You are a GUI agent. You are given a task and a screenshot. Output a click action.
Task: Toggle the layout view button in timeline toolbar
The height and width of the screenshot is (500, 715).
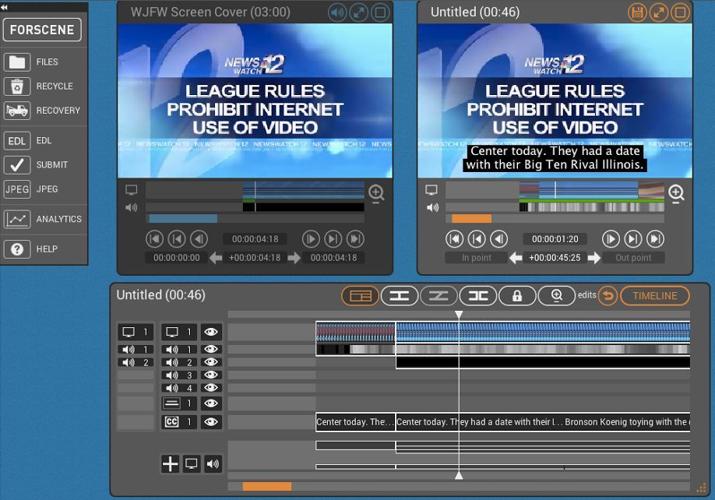(x=360, y=296)
